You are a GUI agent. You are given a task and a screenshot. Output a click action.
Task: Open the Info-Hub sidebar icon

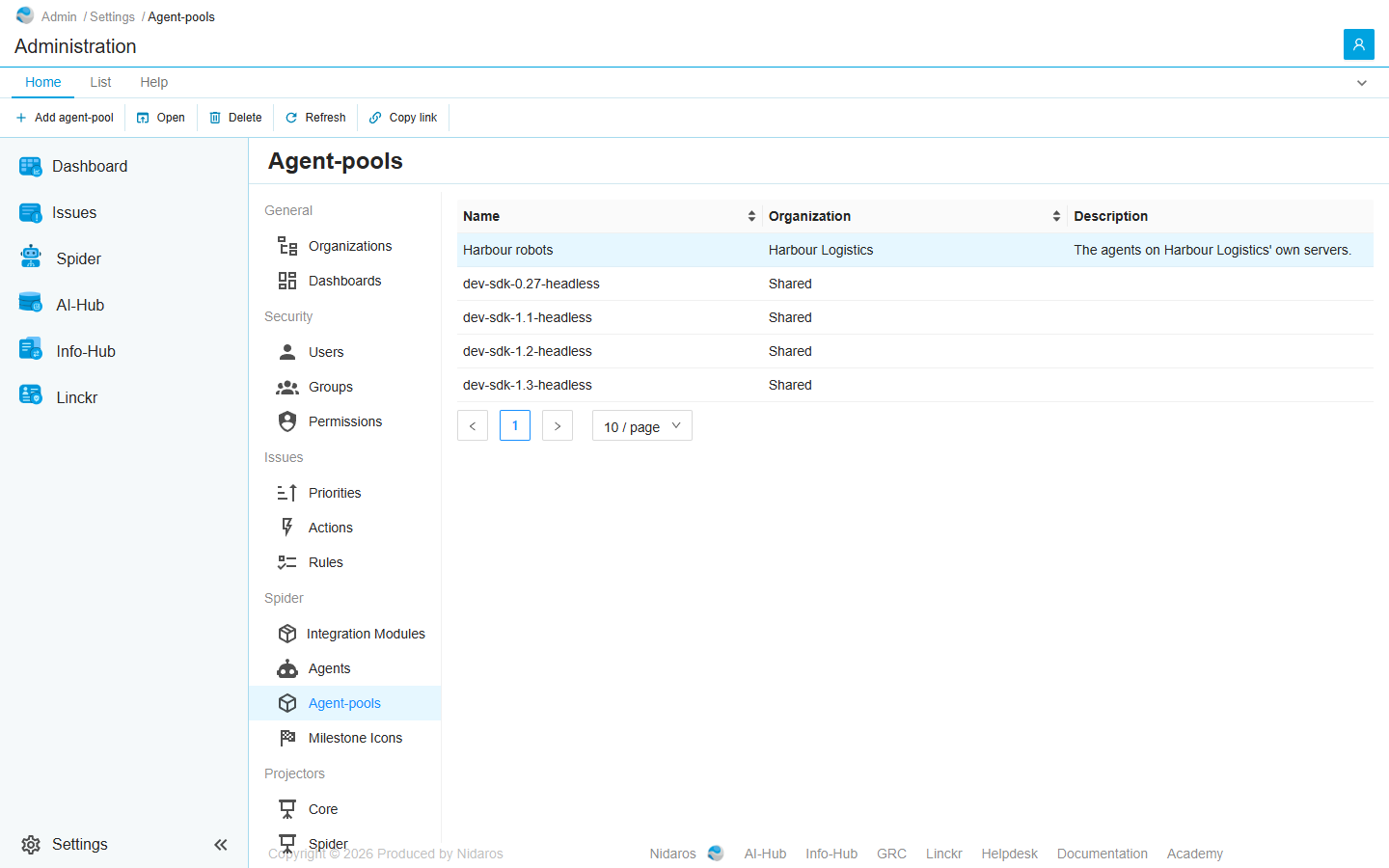(31, 350)
